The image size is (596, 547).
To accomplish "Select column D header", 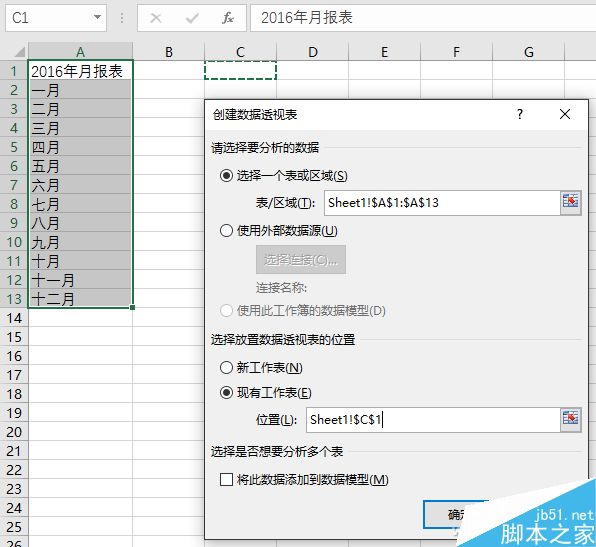I will click(x=312, y=52).
